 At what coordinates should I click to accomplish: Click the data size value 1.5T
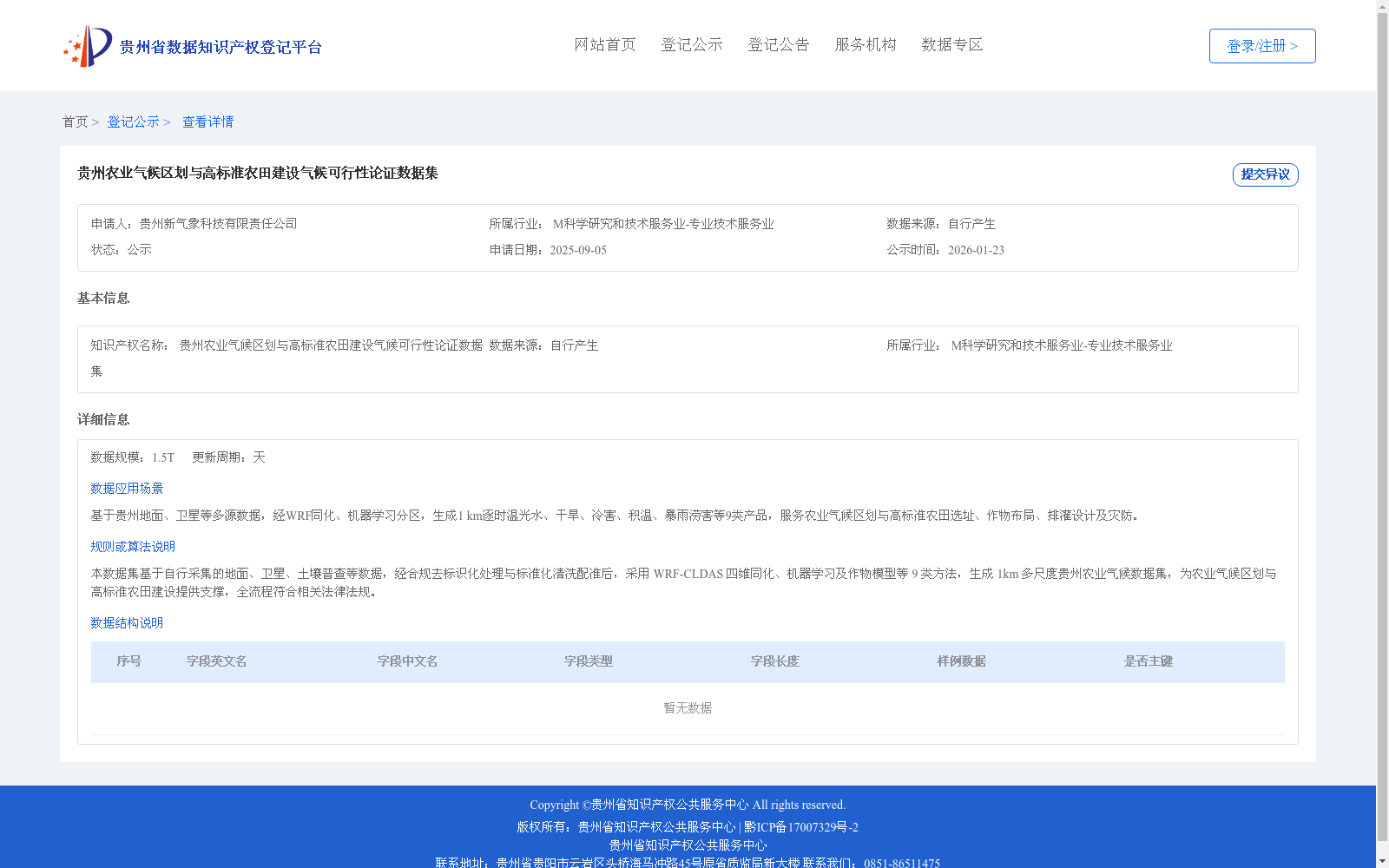pyautogui.click(x=163, y=457)
